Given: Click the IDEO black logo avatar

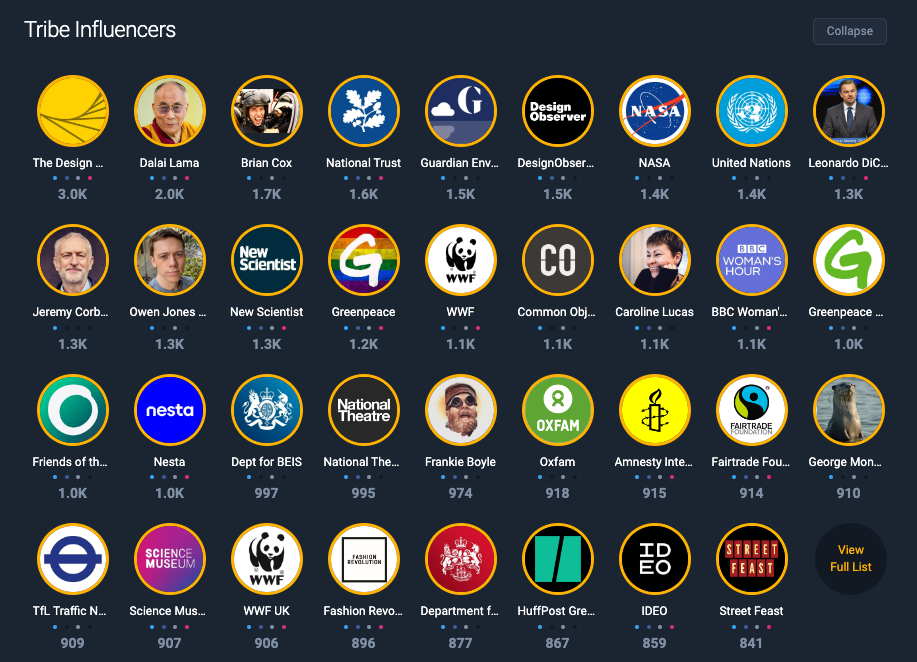Looking at the screenshot, I should pos(654,559).
